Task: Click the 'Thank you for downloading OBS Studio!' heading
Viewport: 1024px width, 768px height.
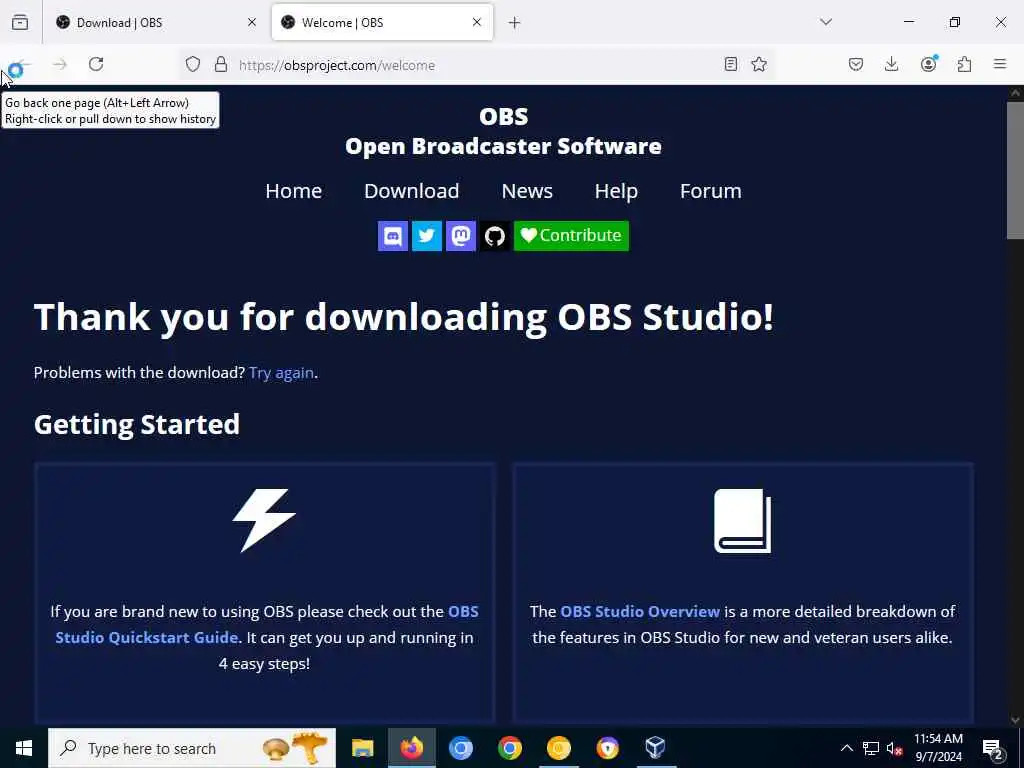Action: click(x=404, y=317)
